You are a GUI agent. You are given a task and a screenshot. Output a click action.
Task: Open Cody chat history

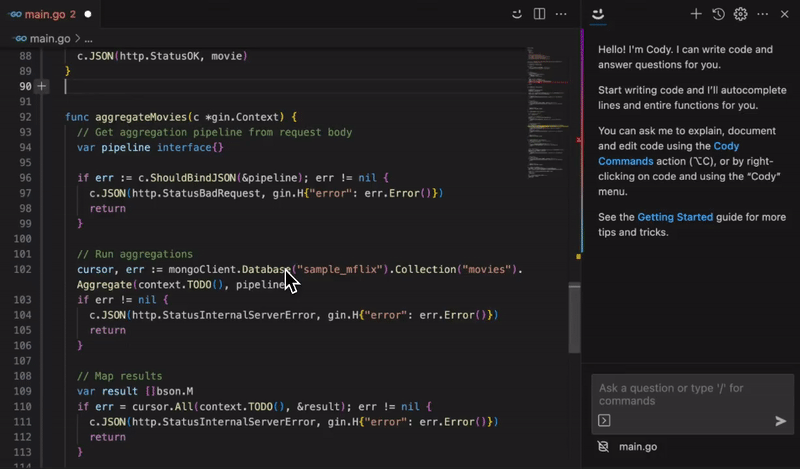[718, 14]
